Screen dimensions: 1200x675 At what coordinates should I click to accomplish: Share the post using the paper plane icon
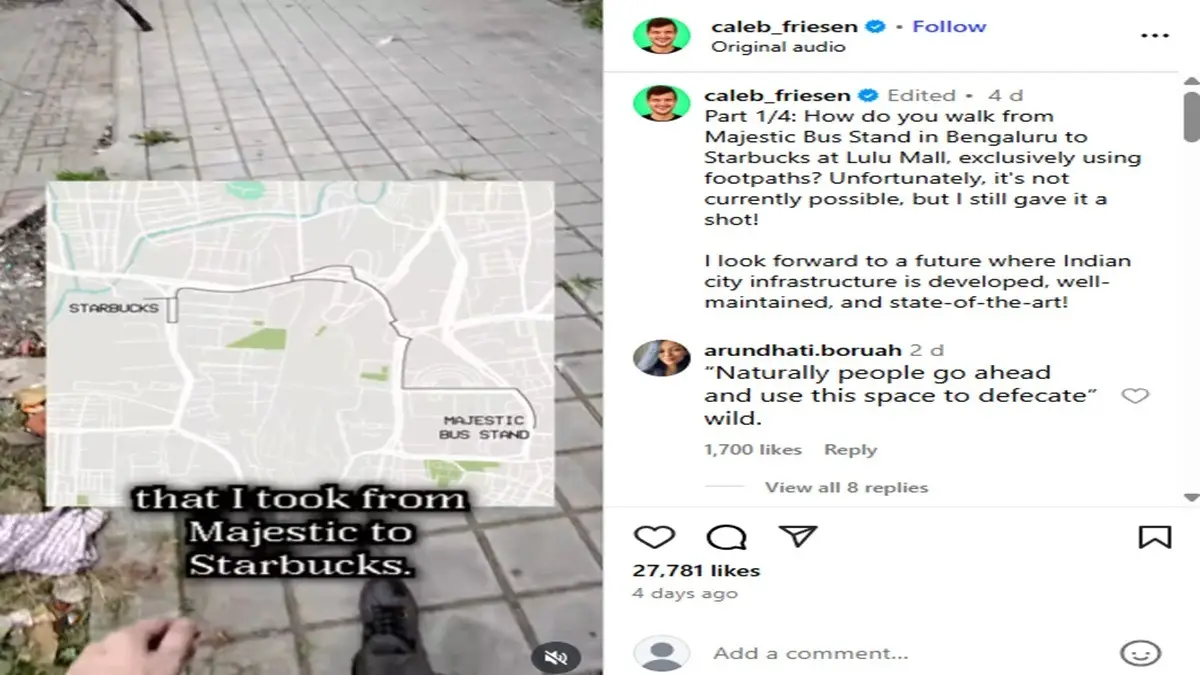[x=798, y=537]
